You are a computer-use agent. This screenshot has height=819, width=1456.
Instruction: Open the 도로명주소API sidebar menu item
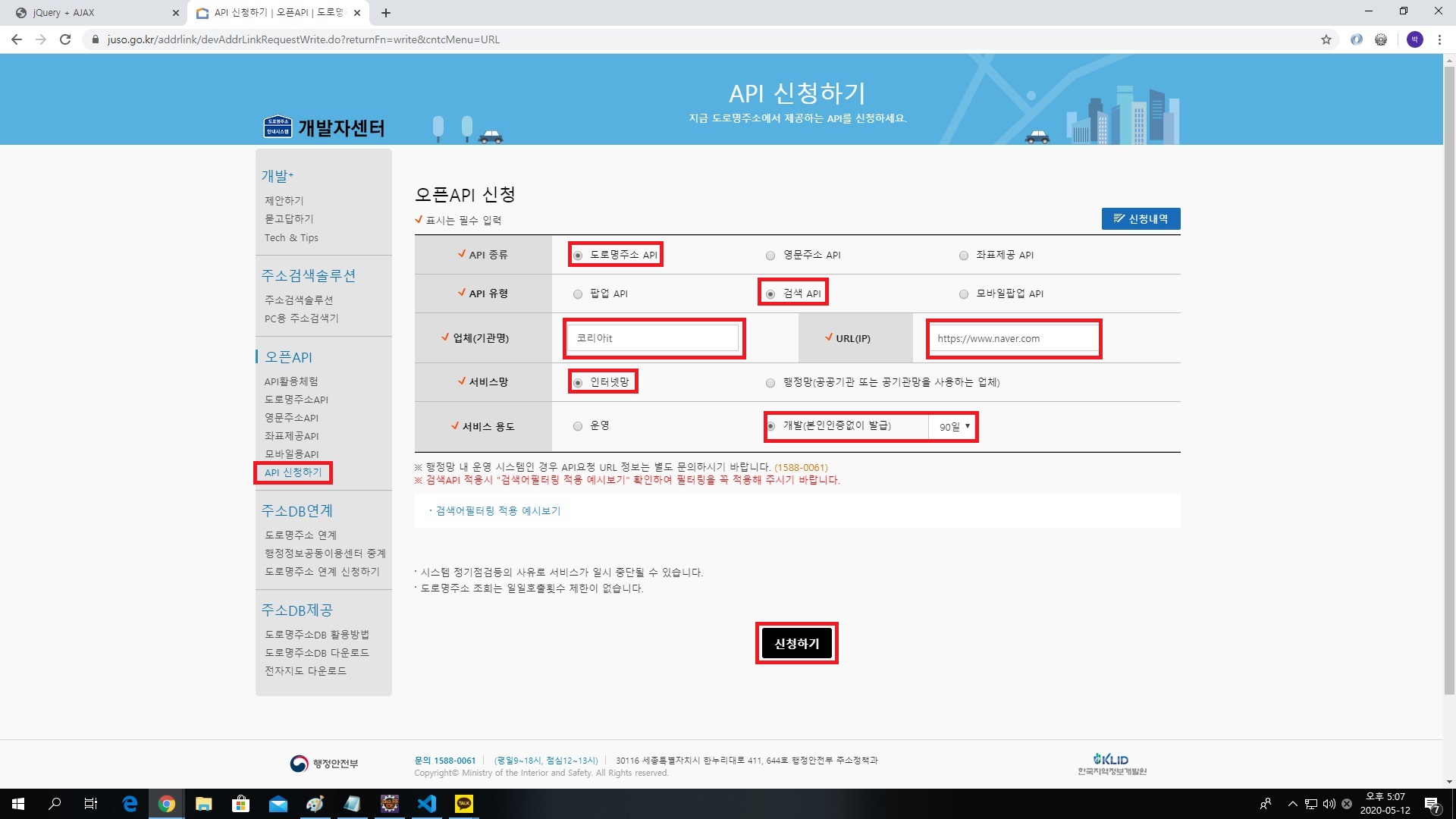(296, 400)
